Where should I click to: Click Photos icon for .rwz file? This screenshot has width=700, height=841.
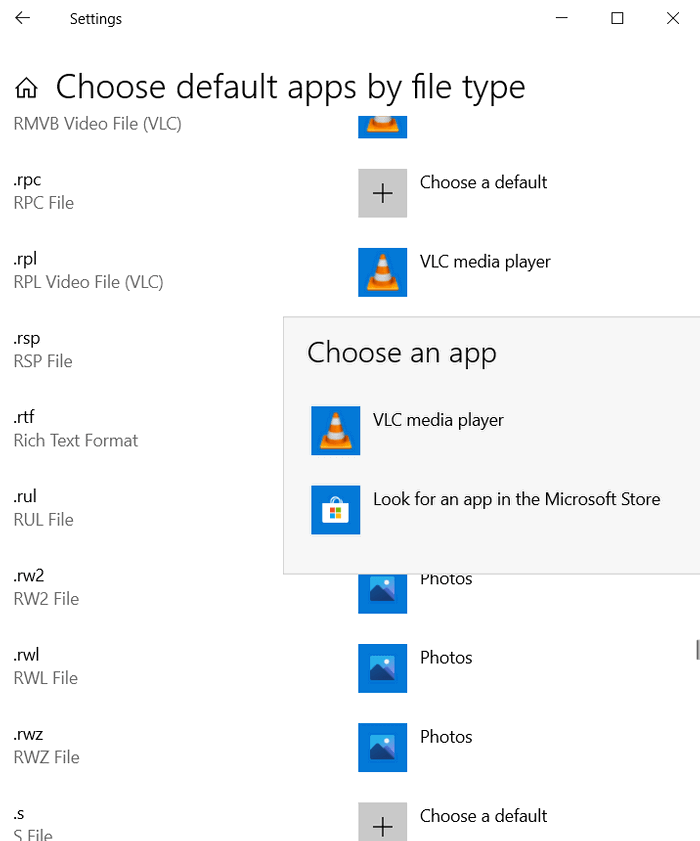pos(382,748)
